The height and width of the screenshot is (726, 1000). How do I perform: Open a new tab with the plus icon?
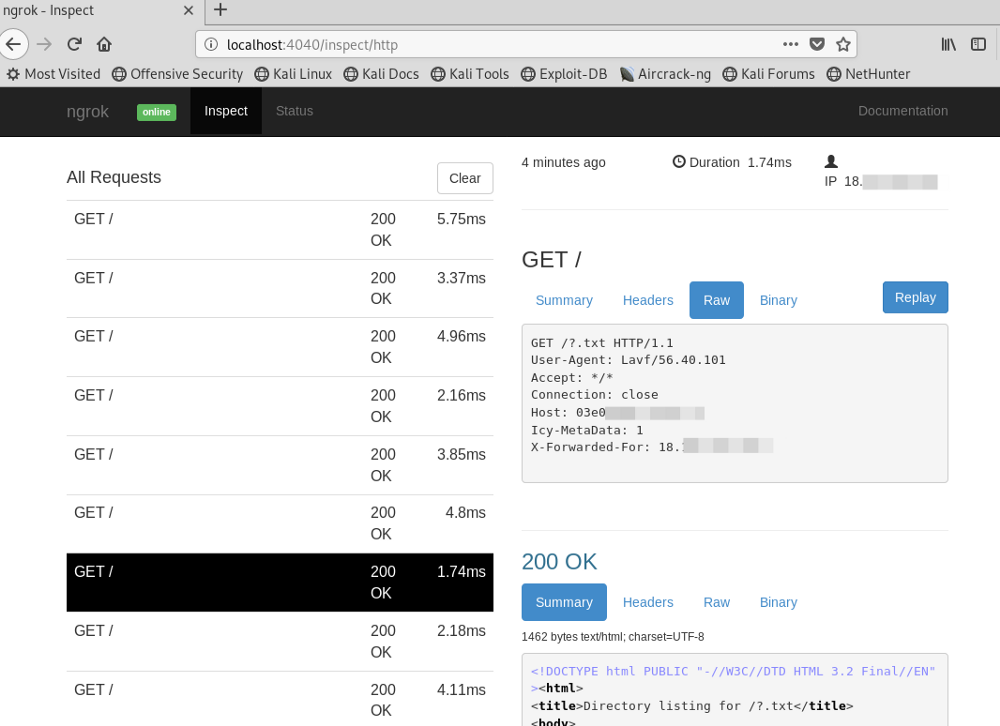220,10
